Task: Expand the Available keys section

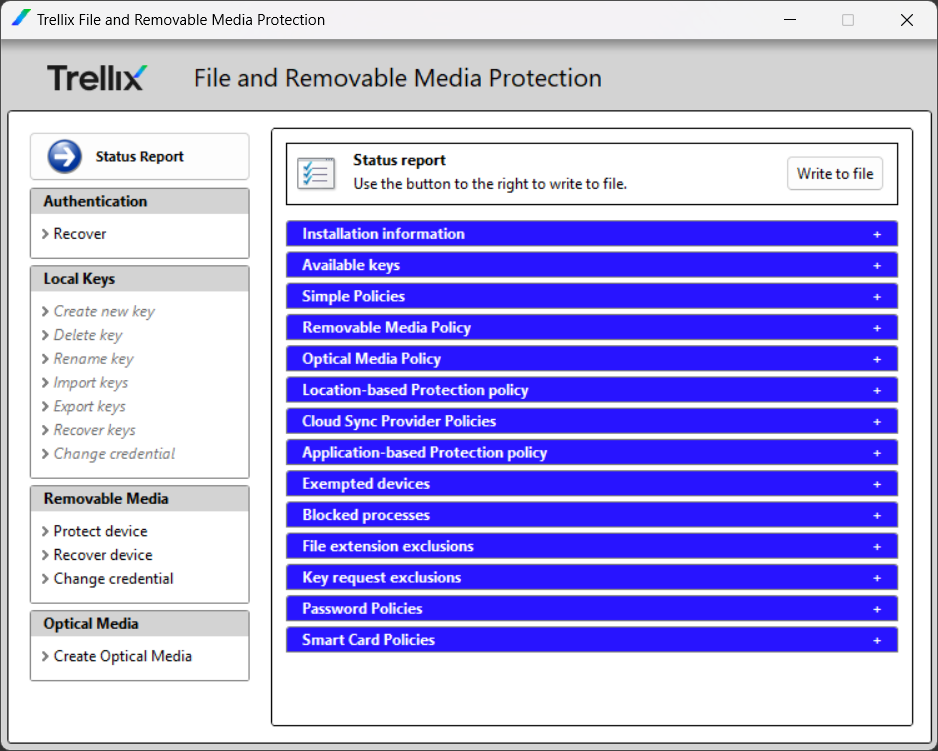Action: pos(592,265)
